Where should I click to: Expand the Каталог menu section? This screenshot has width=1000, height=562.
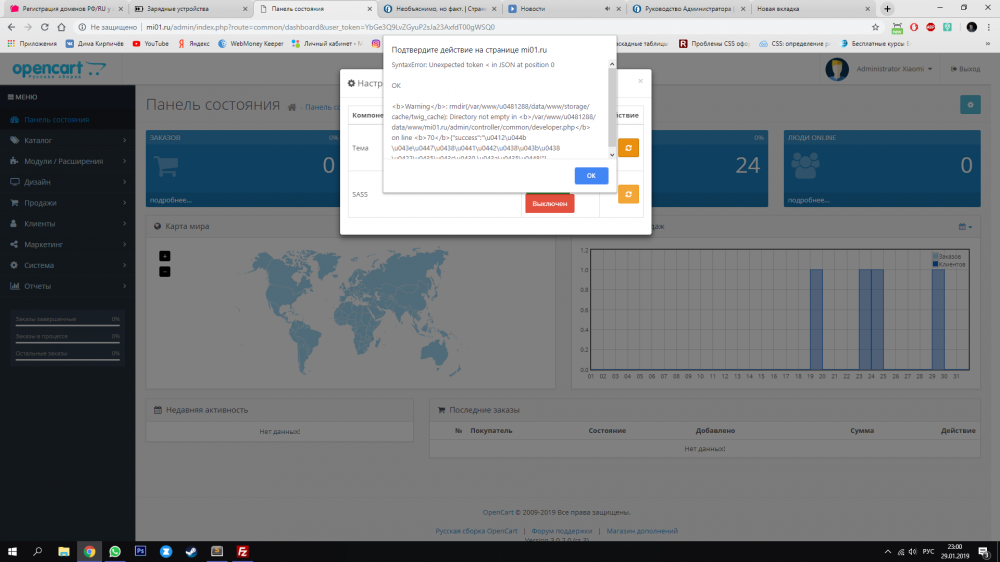tap(68, 140)
